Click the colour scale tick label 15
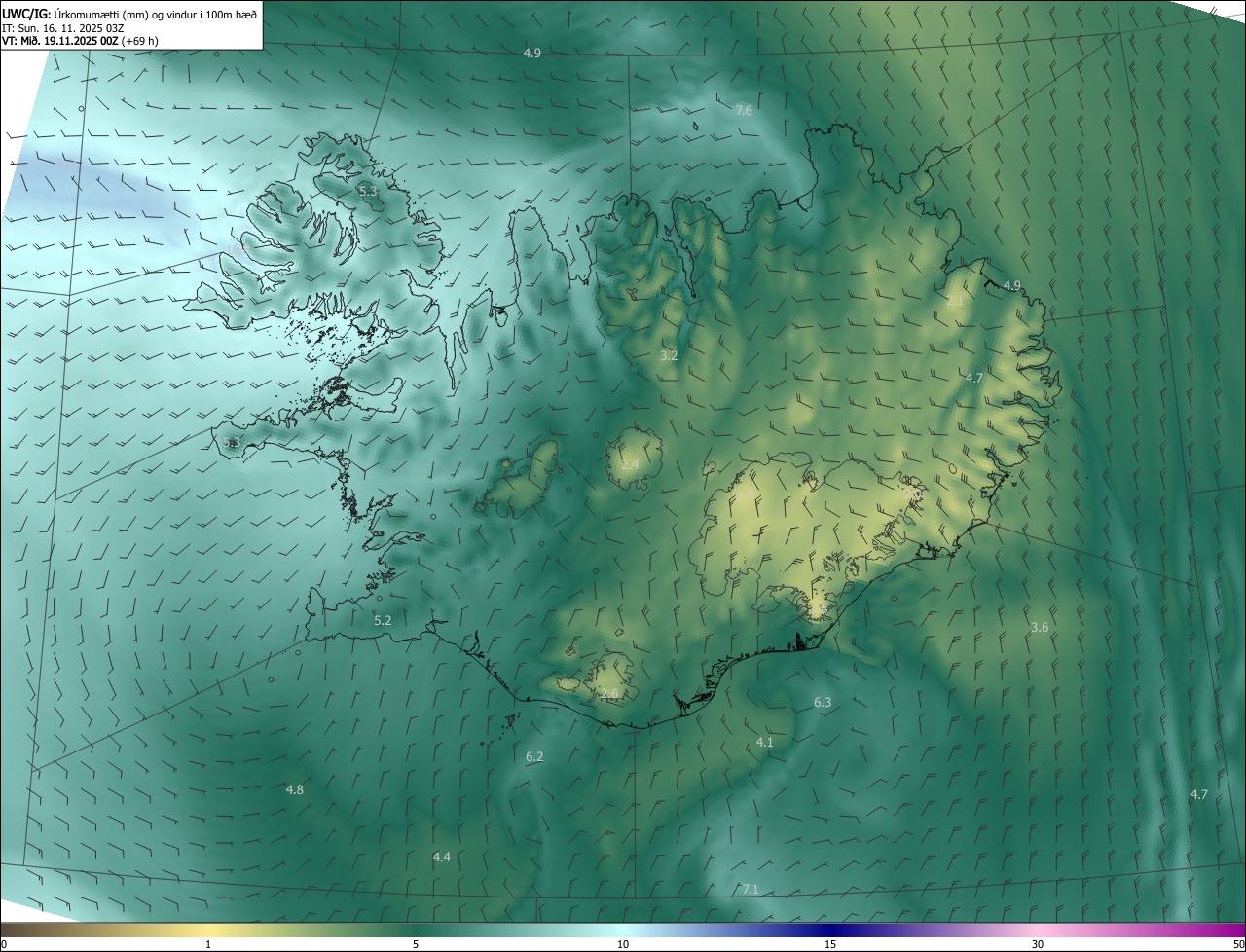Viewport: 1246px width, 952px height. [830, 944]
